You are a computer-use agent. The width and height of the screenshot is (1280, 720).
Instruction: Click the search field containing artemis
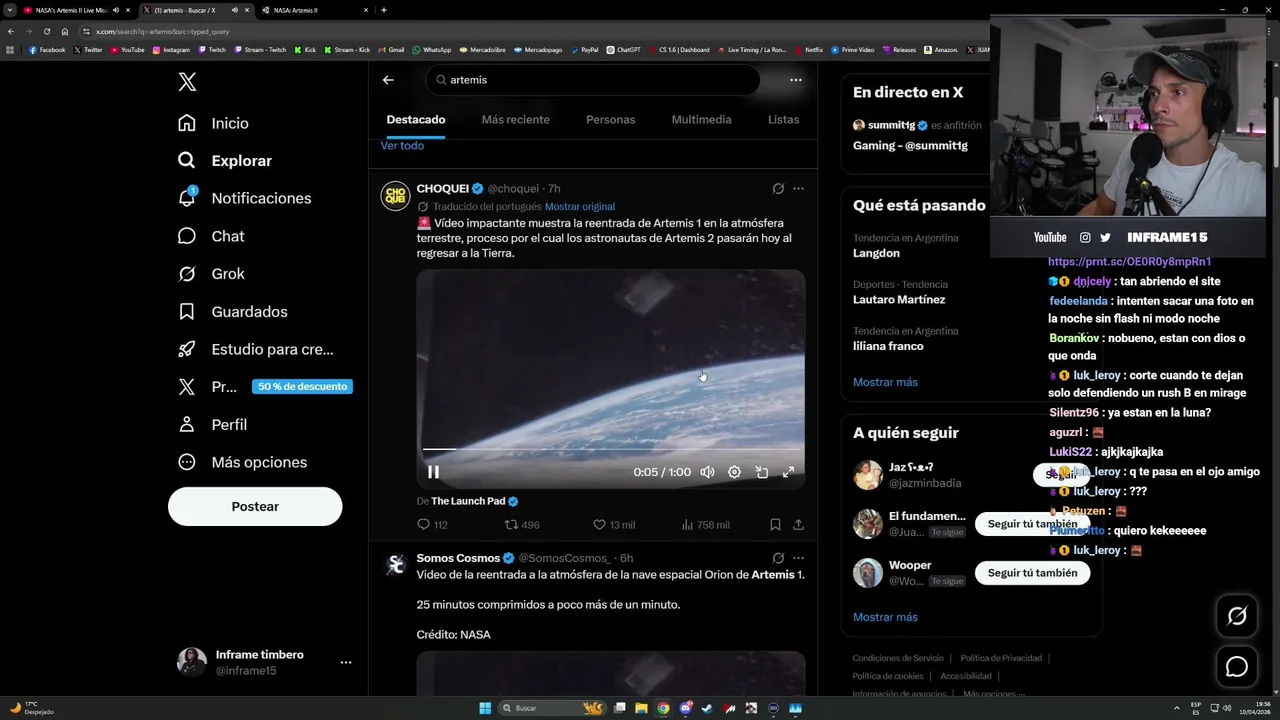(x=592, y=80)
